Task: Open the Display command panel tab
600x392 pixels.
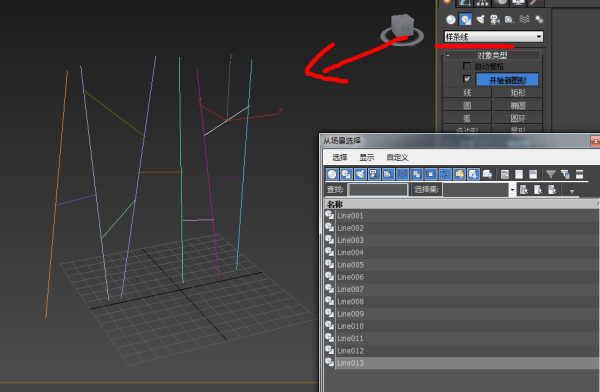Action: pyautogui.click(x=518, y=3)
